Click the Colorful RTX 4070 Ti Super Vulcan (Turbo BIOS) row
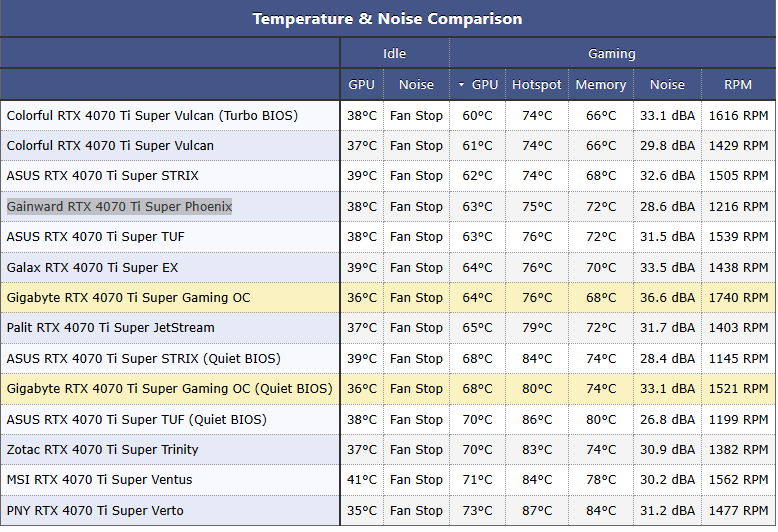The height and width of the screenshot is (532, 778). click(x=152, y=116)
